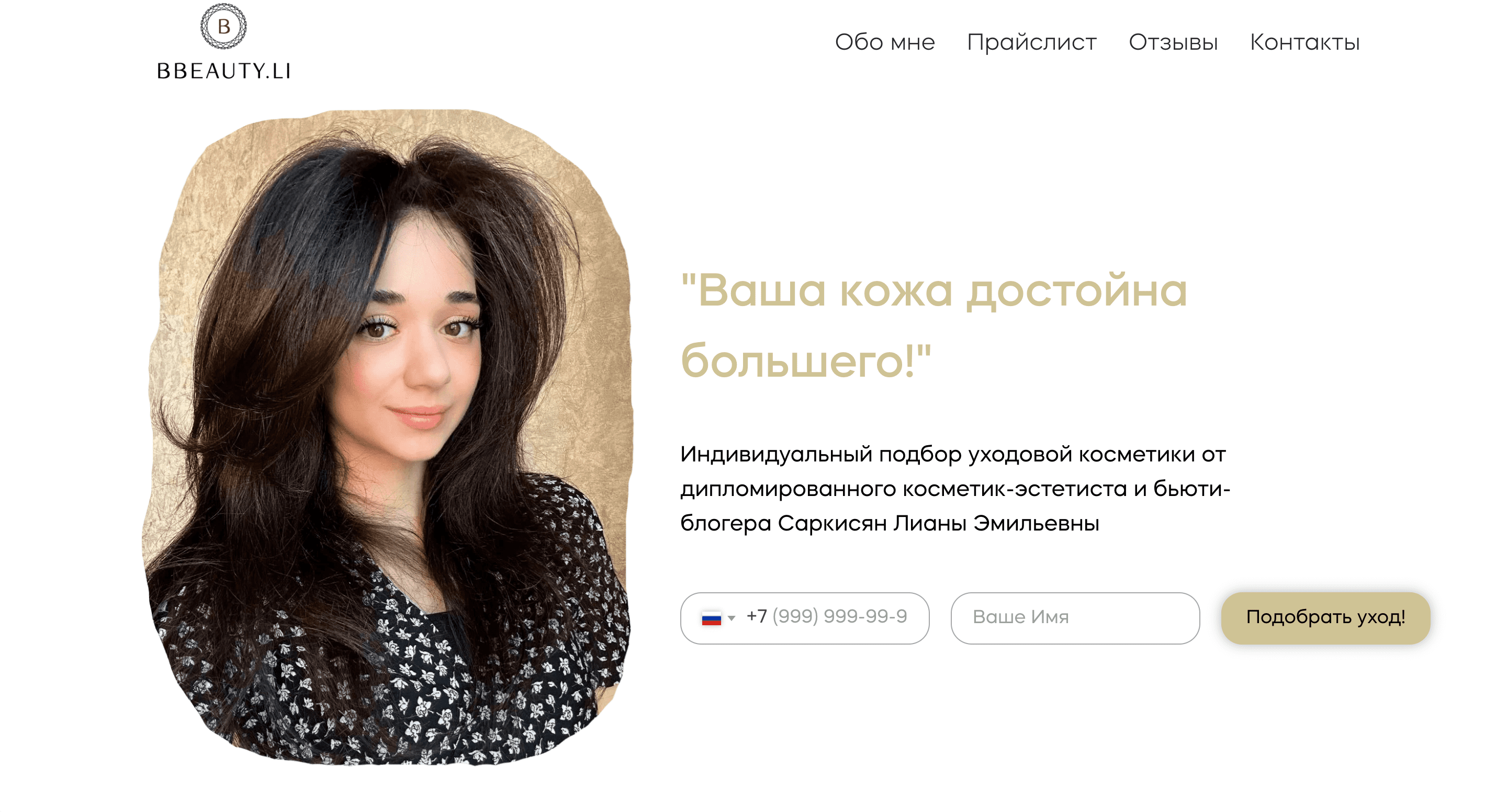Go to the Прайслист menu item

pyautogui.click(x=1031, y=42)
